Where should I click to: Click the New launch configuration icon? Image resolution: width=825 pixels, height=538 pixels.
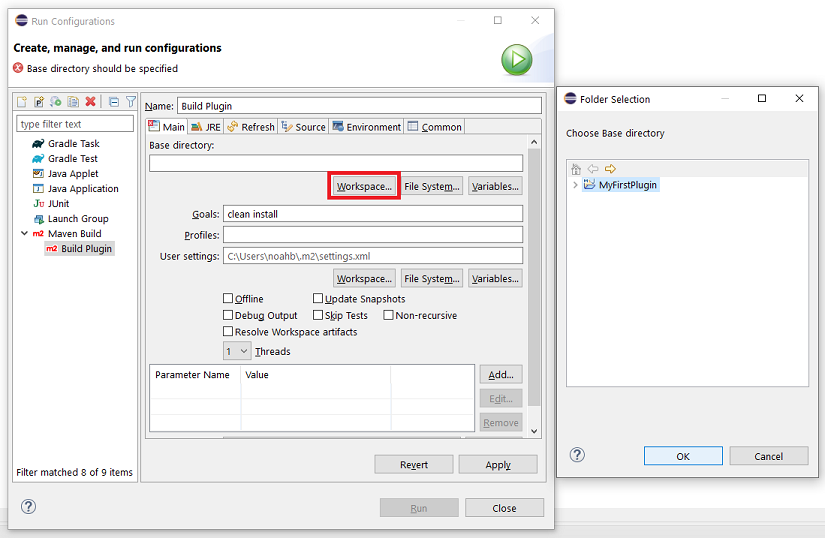click(x=22, y=102)
